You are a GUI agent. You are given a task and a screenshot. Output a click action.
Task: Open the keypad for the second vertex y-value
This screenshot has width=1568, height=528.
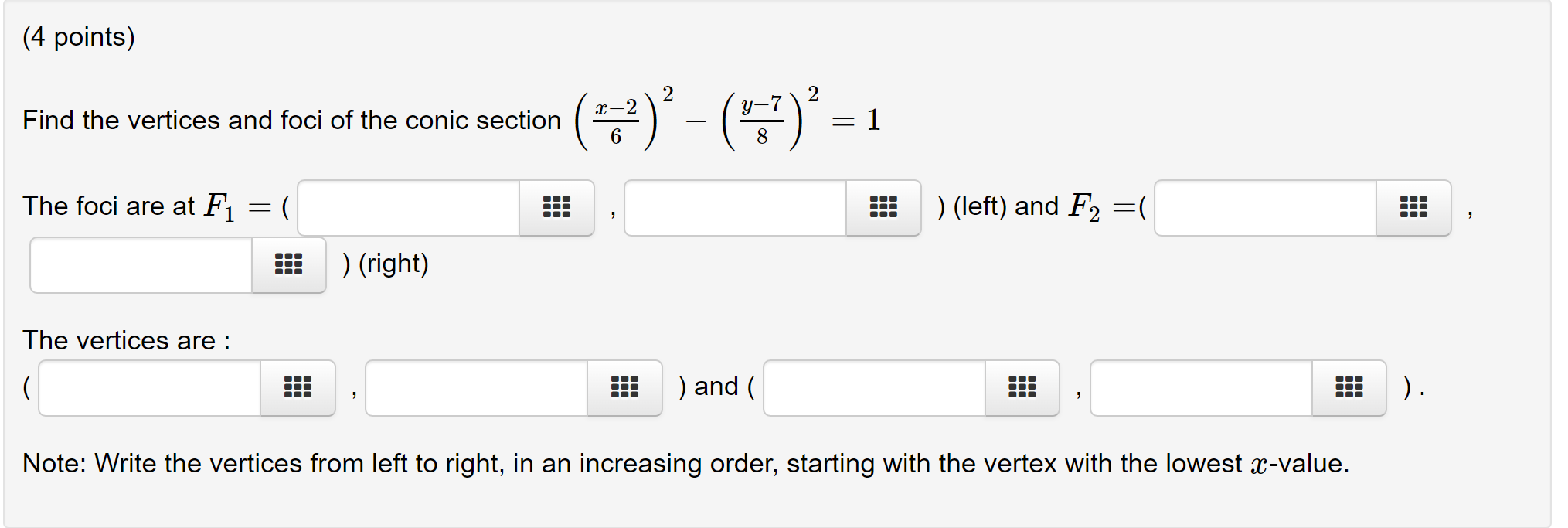1349,387
